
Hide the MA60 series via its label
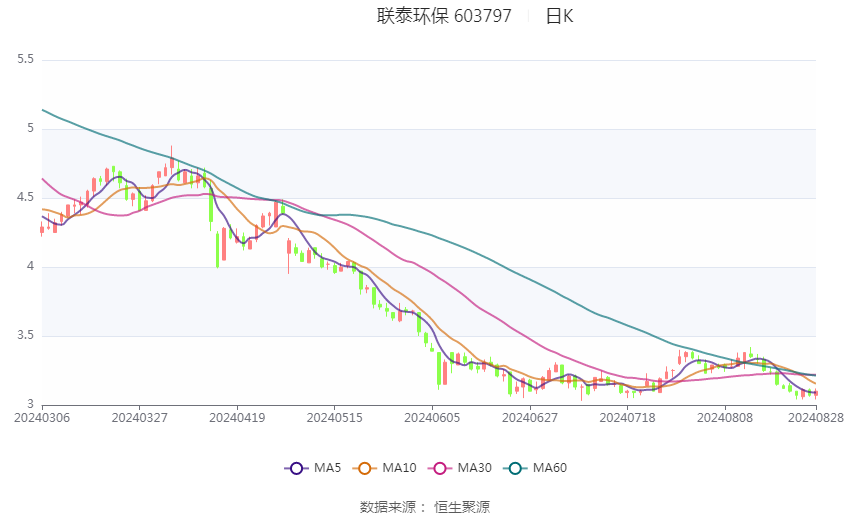click(550, 468)
